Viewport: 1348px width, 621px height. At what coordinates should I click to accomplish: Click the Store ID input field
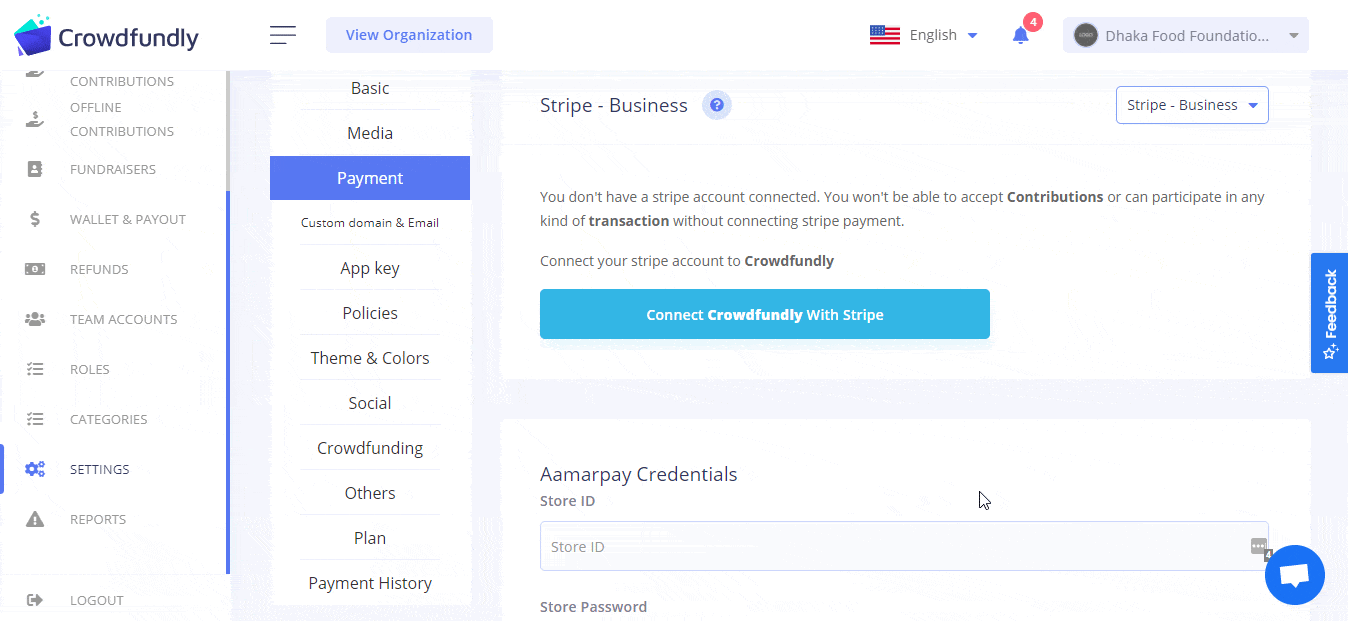click(904, 546)
